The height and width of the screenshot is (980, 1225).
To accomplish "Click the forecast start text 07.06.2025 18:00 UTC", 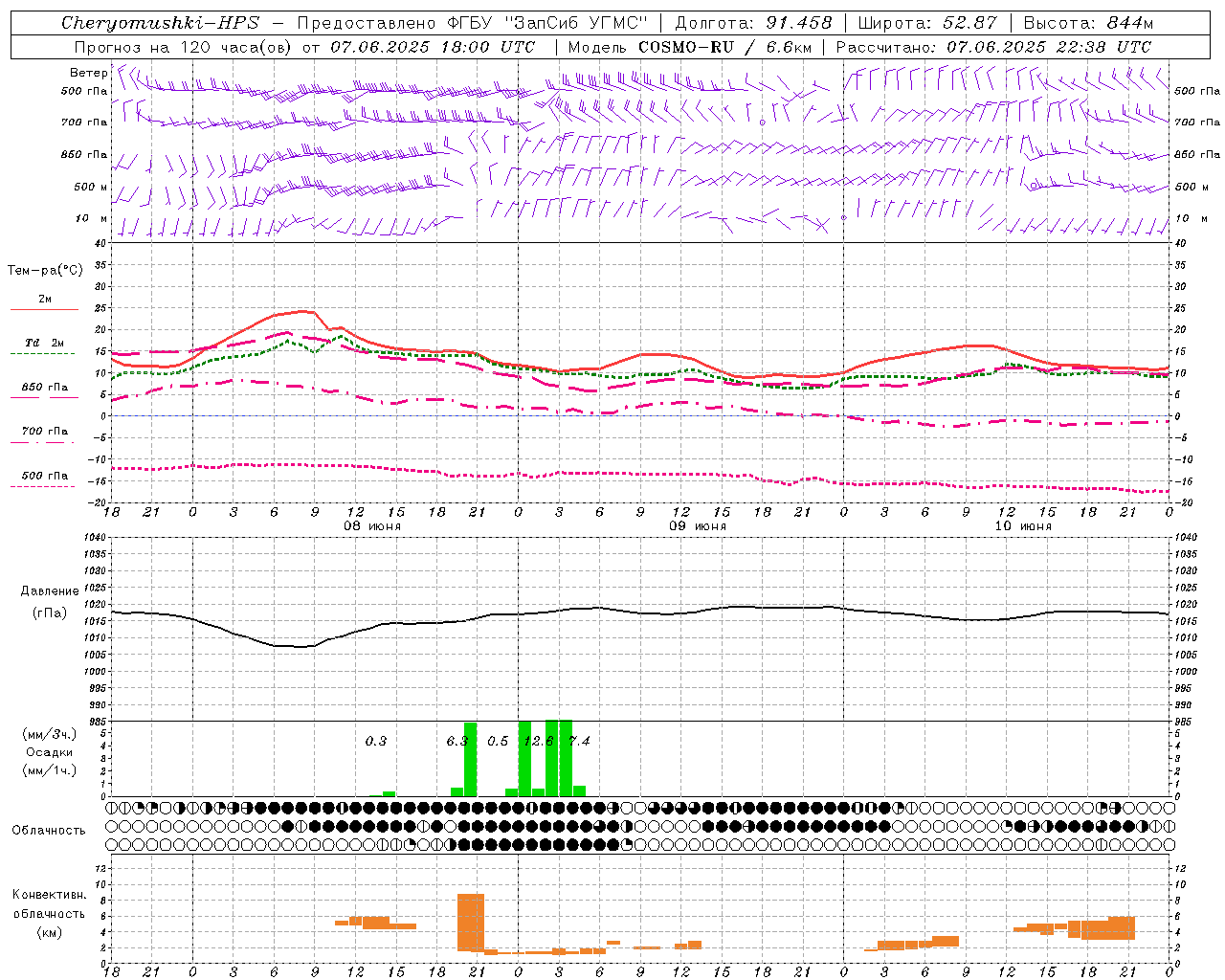I will pos(433,47).
